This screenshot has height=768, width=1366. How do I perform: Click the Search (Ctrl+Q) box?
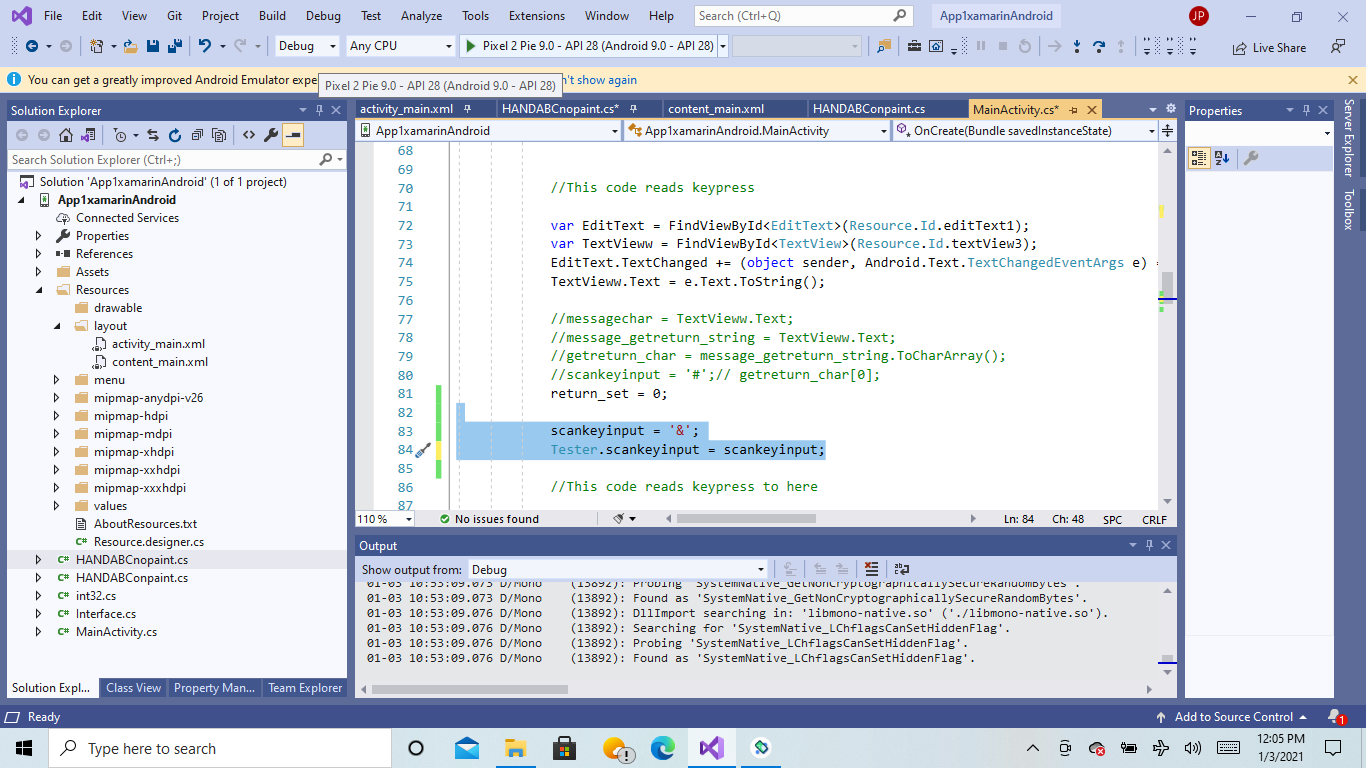[804, 15]
